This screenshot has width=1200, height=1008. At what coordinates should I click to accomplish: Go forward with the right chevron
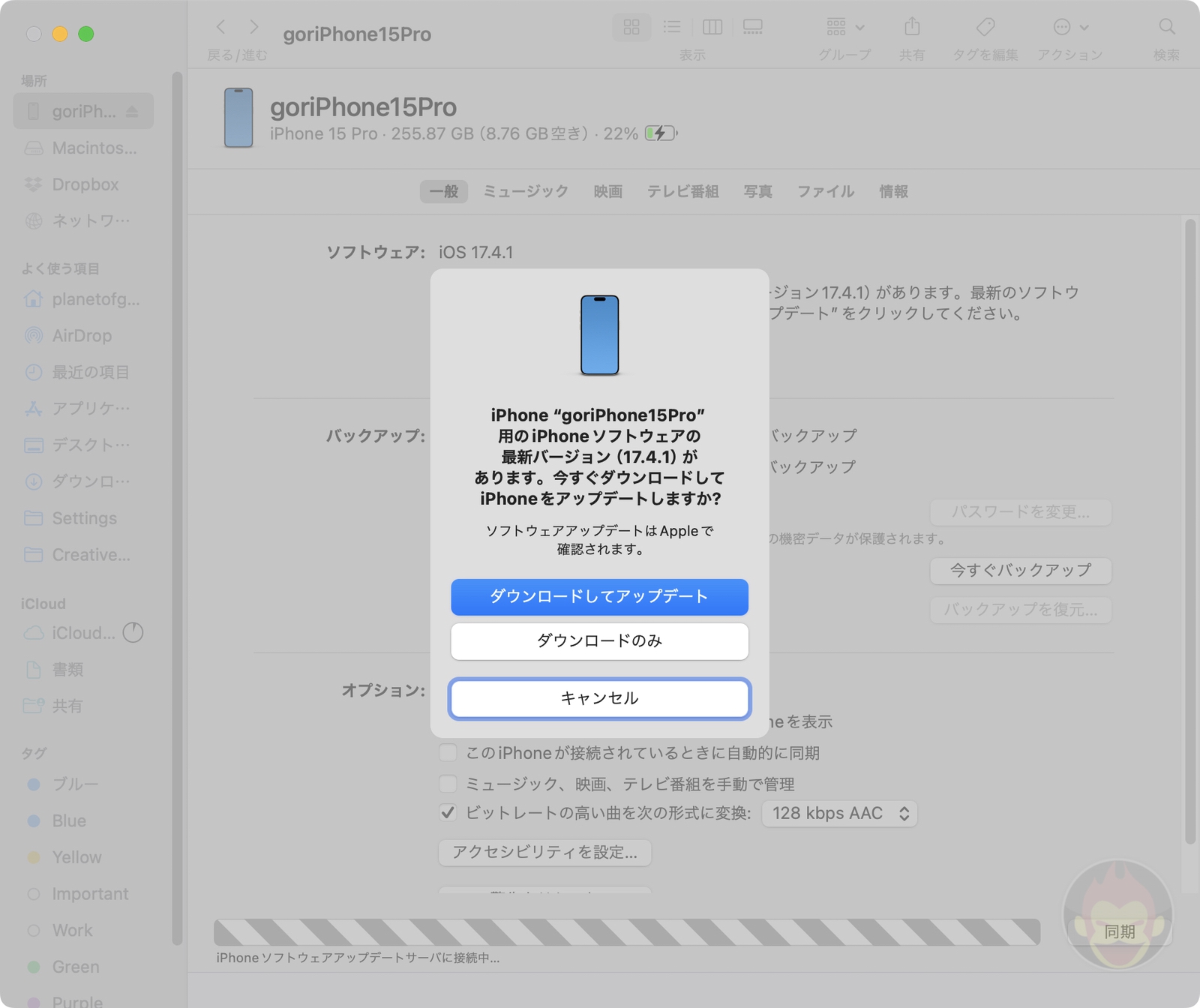(254, 27)
